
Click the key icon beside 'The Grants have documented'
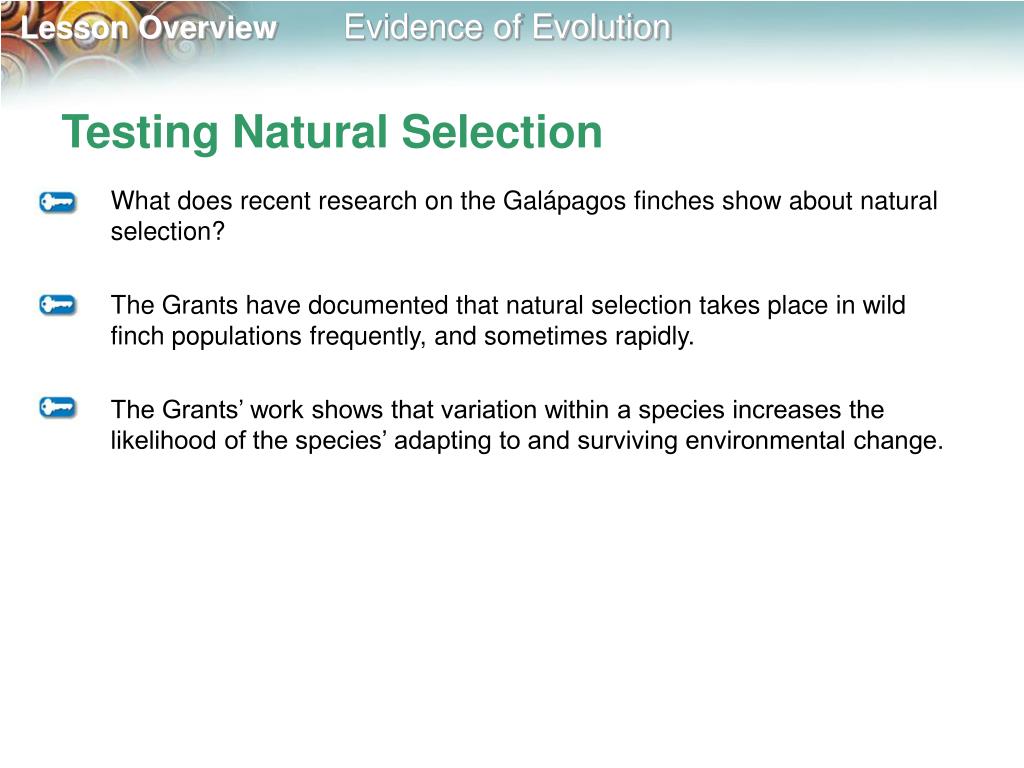tap(57, 305)
